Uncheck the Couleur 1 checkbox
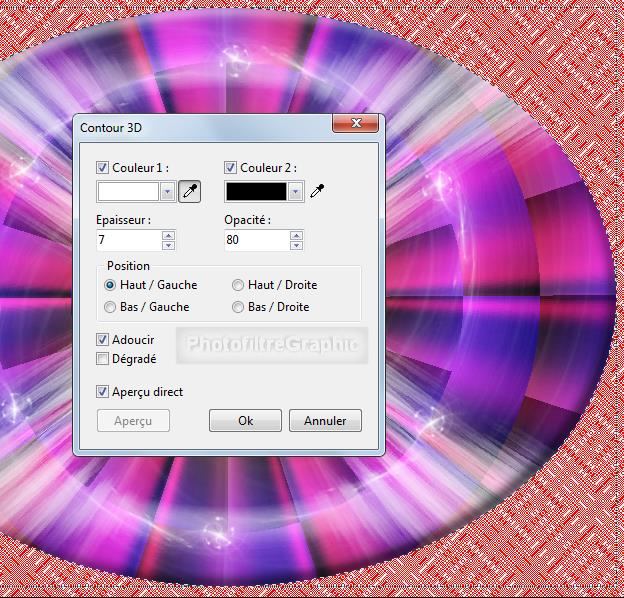This screenshot has height=598, width=624. 103,168
